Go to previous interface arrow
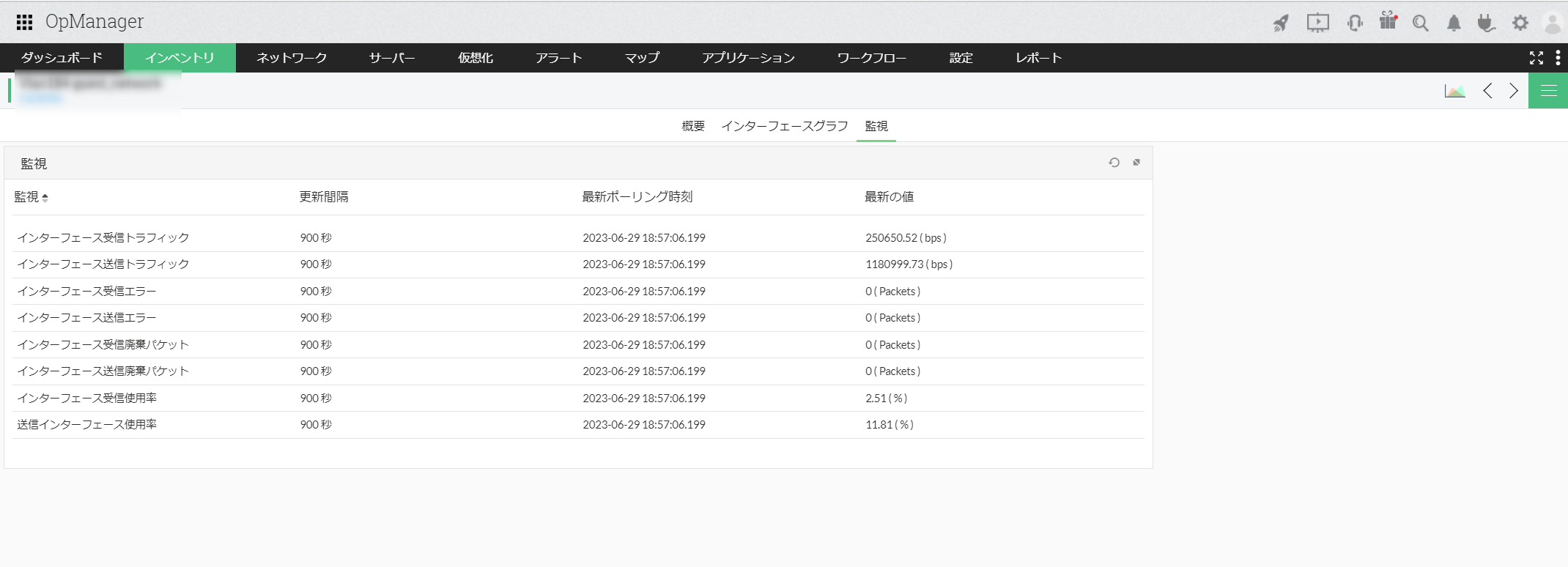 (x=1487, y=91)
